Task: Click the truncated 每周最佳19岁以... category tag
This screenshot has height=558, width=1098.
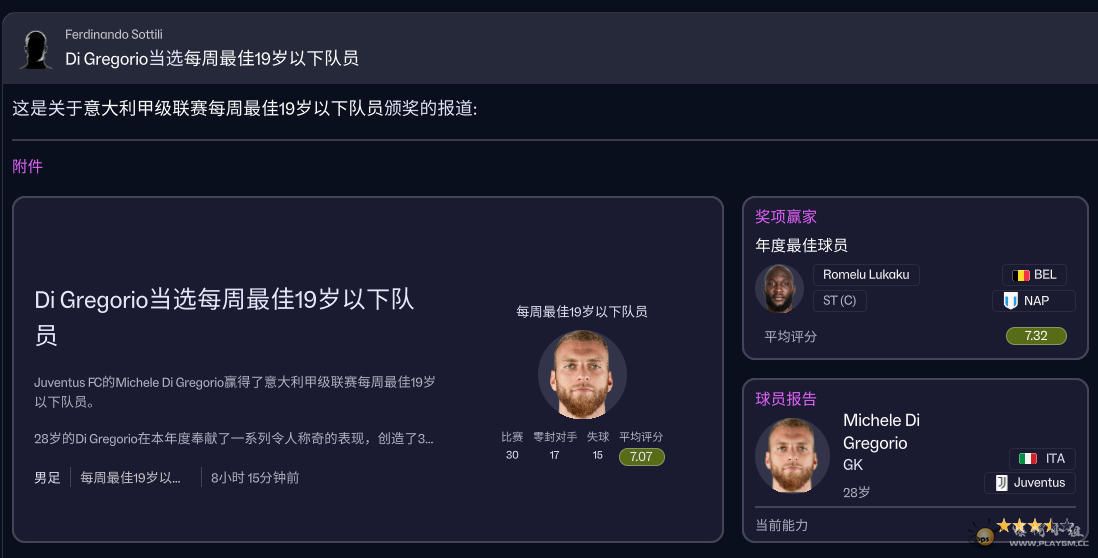Action: [130, 478]
